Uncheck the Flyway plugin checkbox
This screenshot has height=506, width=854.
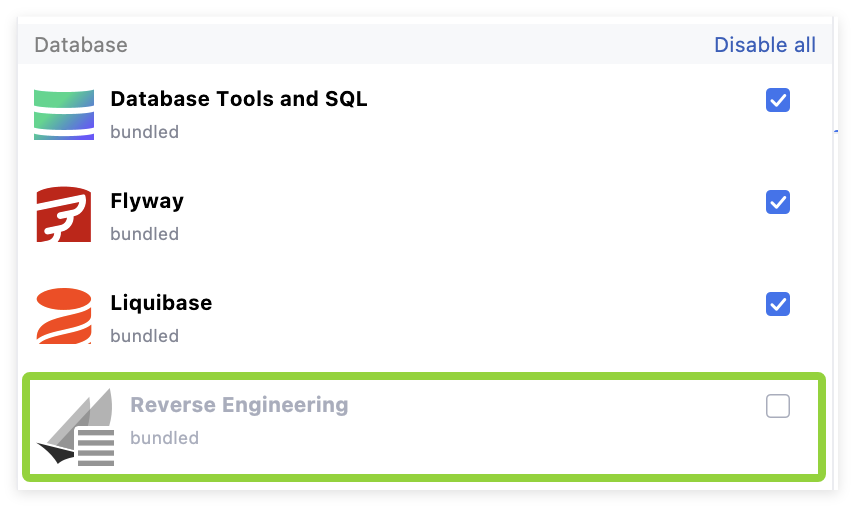coord(777,202)
